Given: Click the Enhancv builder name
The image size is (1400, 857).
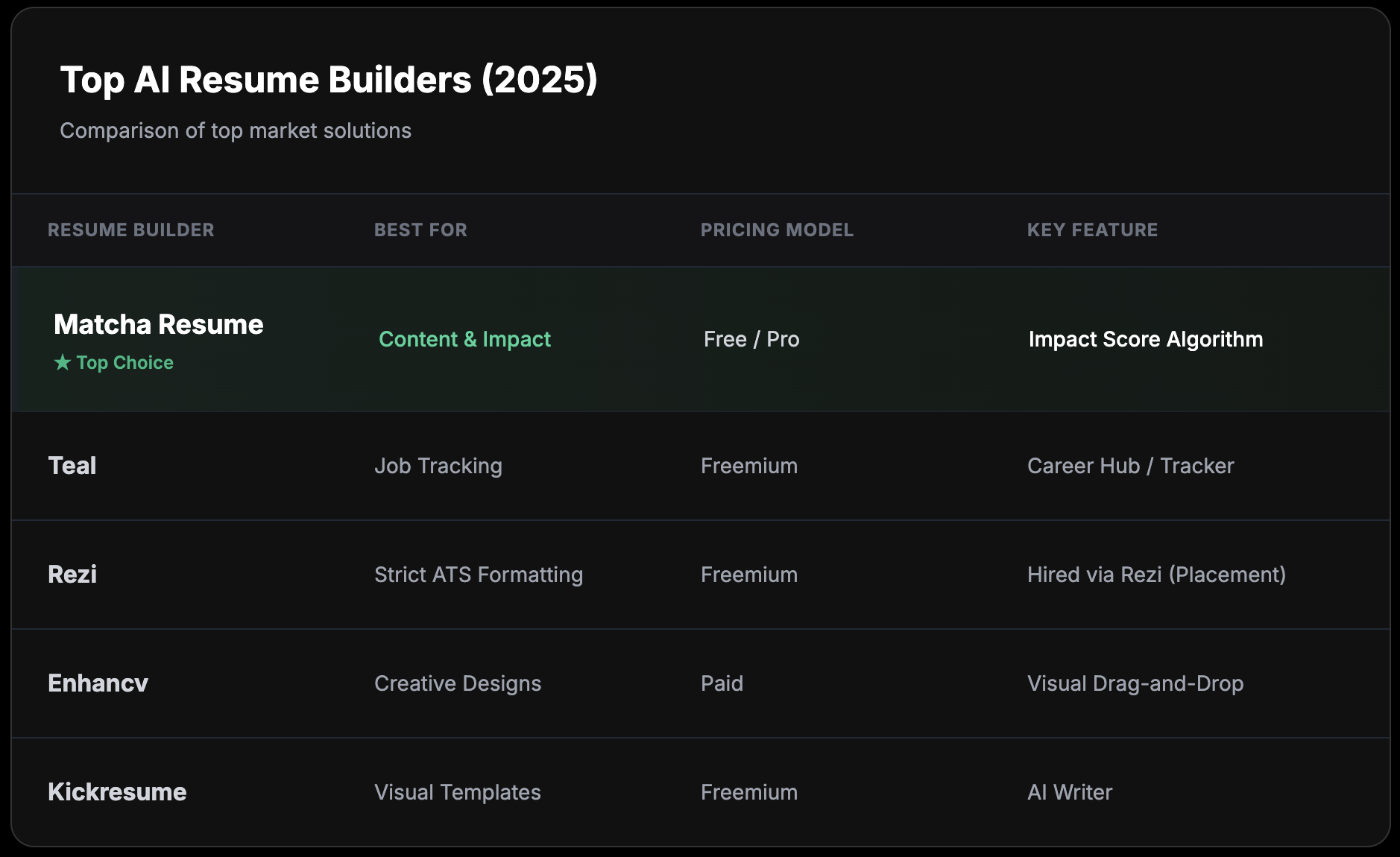Looking at the screenshot, I should (98, 683).
